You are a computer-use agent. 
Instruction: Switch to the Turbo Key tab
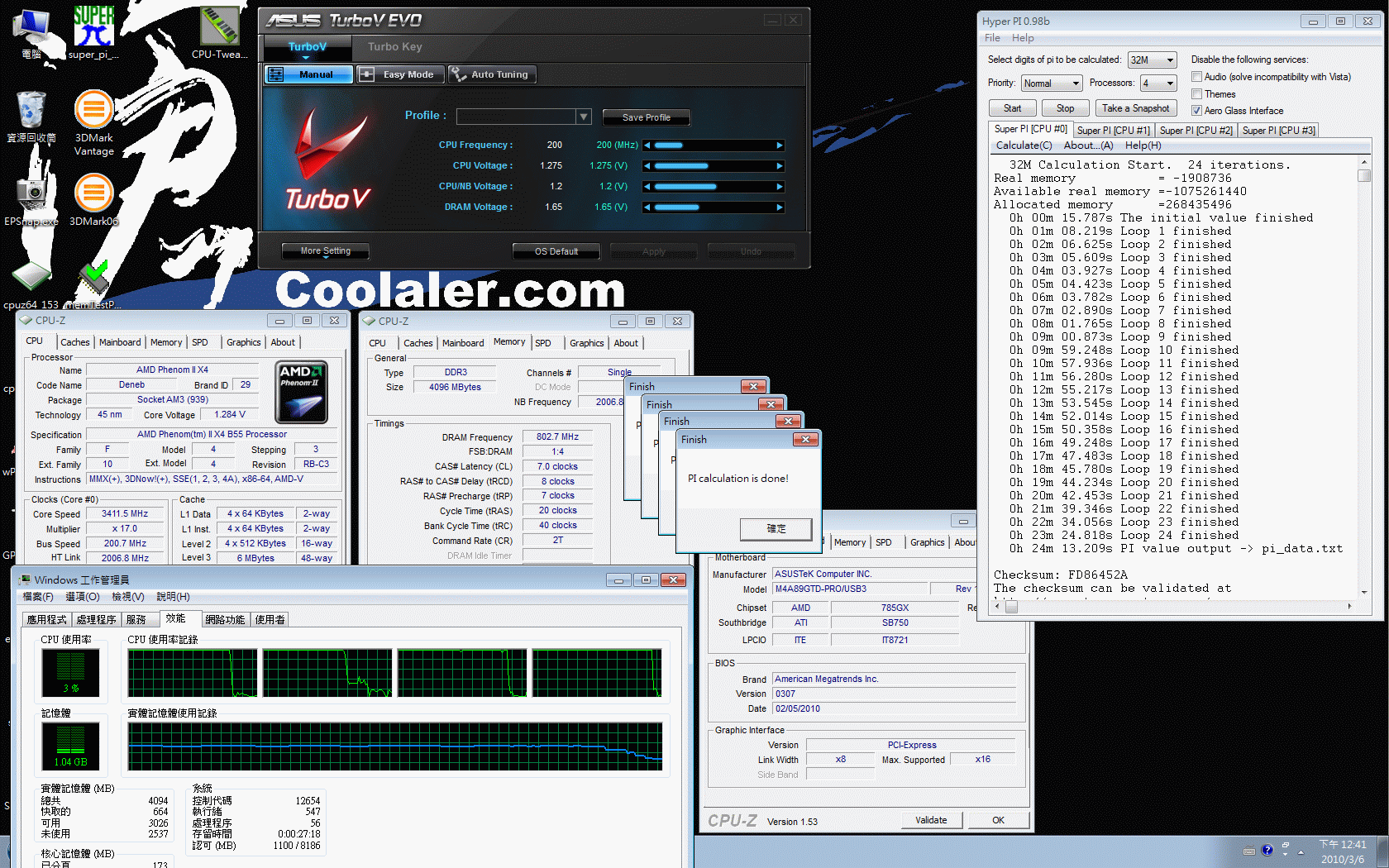coord(394,47)
